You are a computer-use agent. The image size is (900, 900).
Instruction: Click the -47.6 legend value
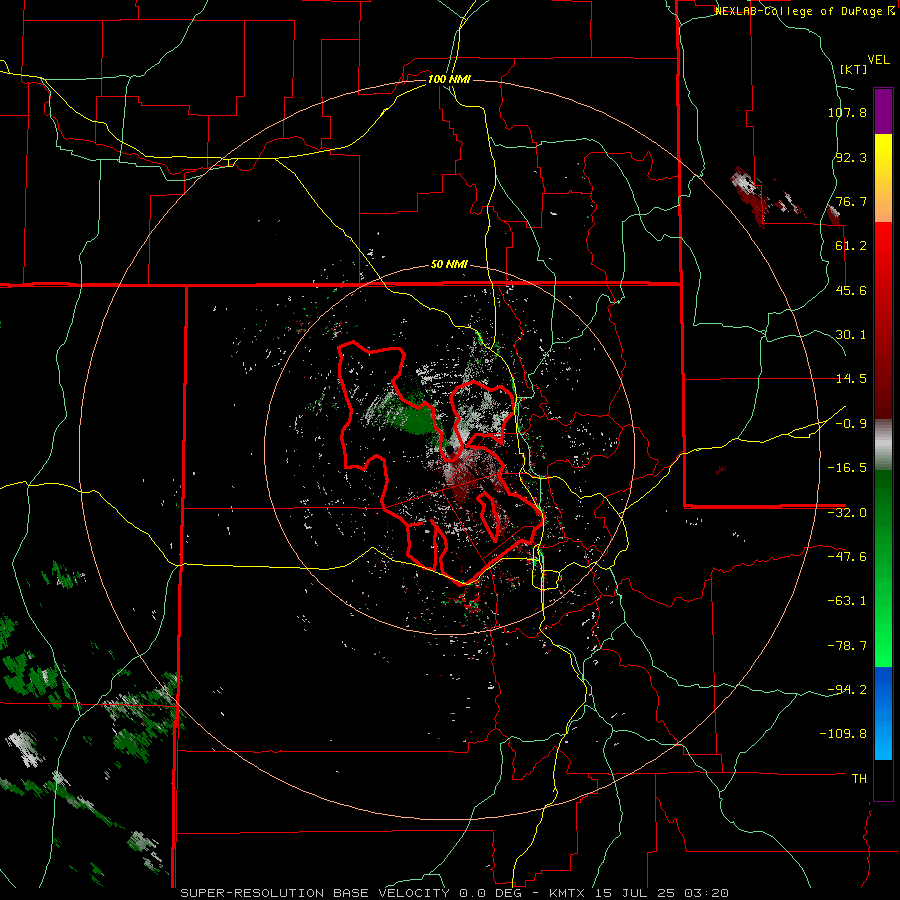tap(847, 557)
